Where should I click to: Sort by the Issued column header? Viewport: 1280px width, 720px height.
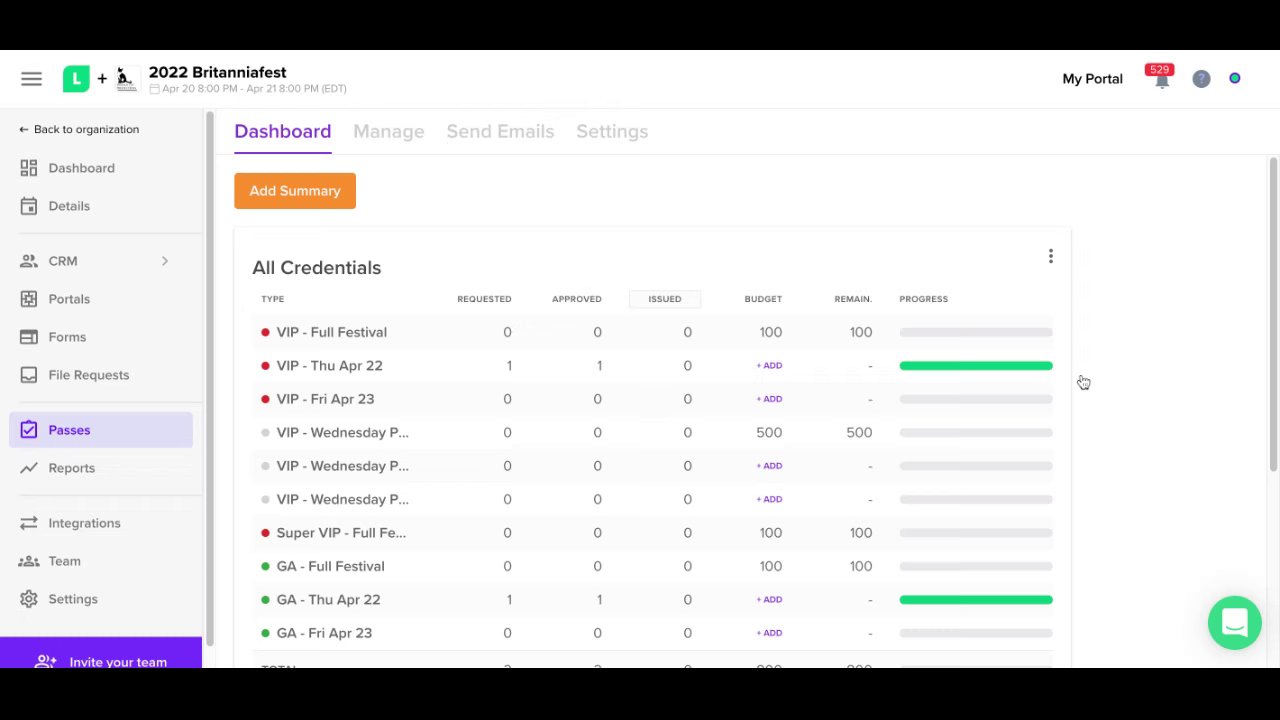[664, 299]
